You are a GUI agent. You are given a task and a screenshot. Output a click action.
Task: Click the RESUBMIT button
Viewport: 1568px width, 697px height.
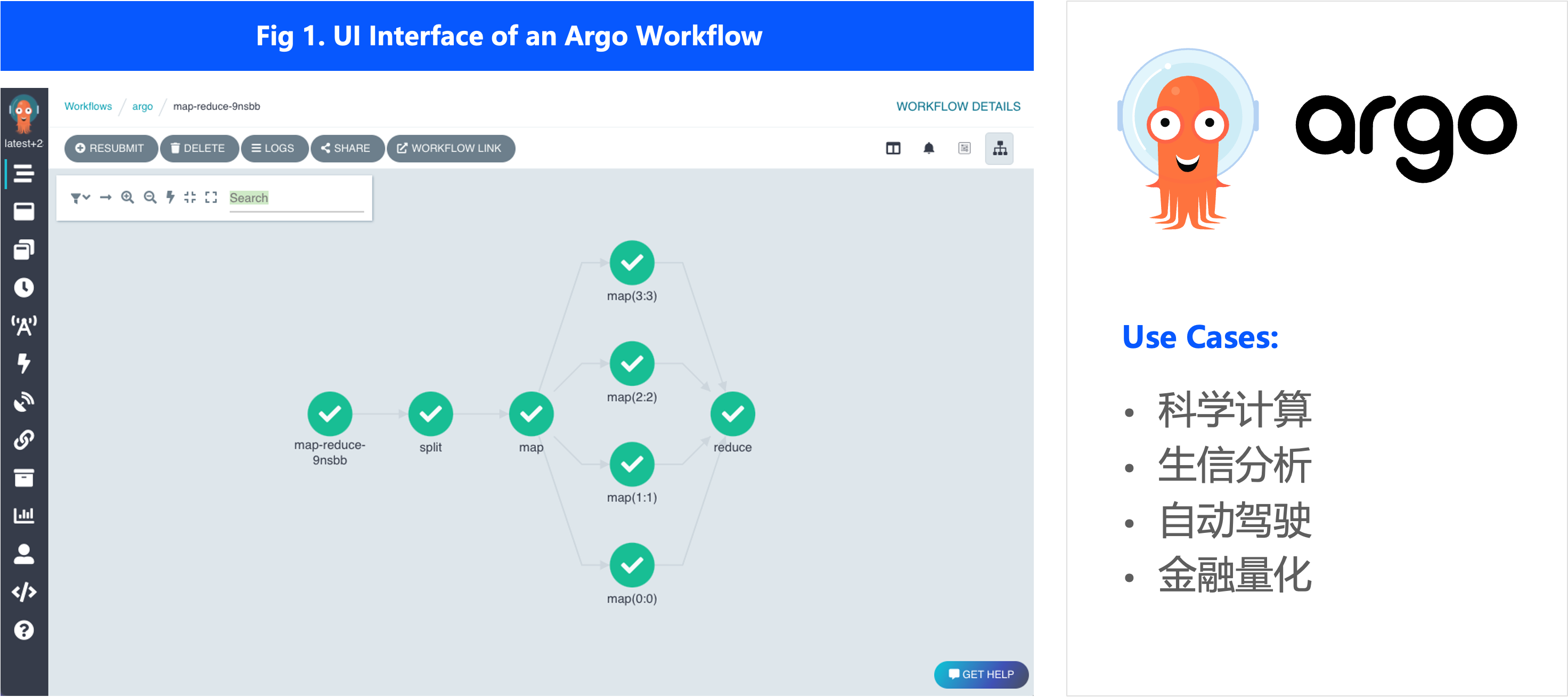(x=110, y=148)
